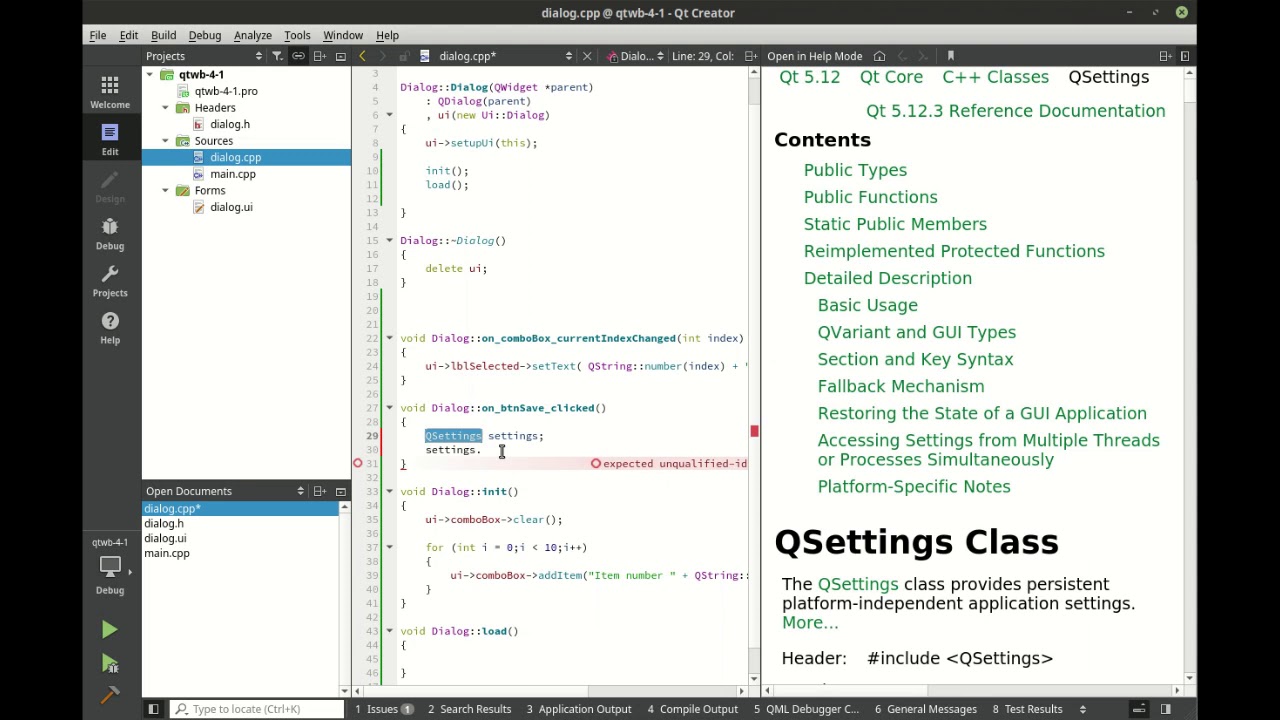
Task: Build the project with hammer icon
Action: coord(110,694)
